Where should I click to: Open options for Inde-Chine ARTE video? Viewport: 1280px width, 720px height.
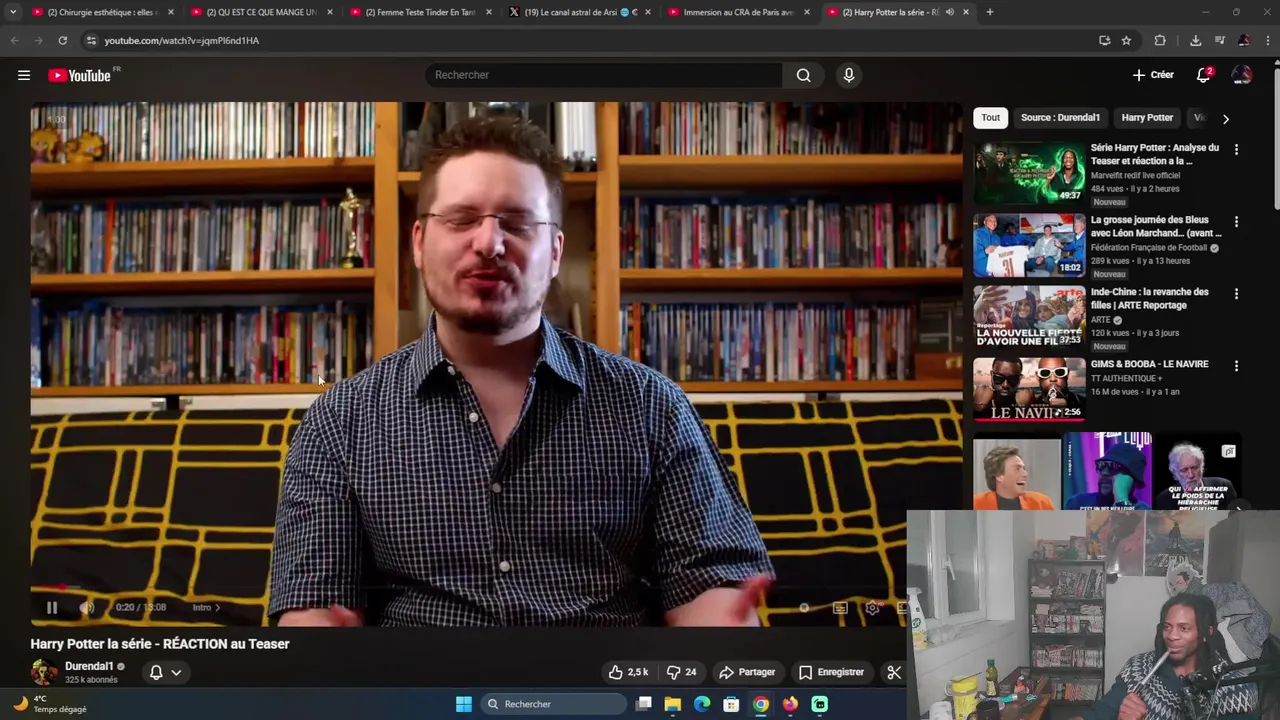pos(1236,293)
